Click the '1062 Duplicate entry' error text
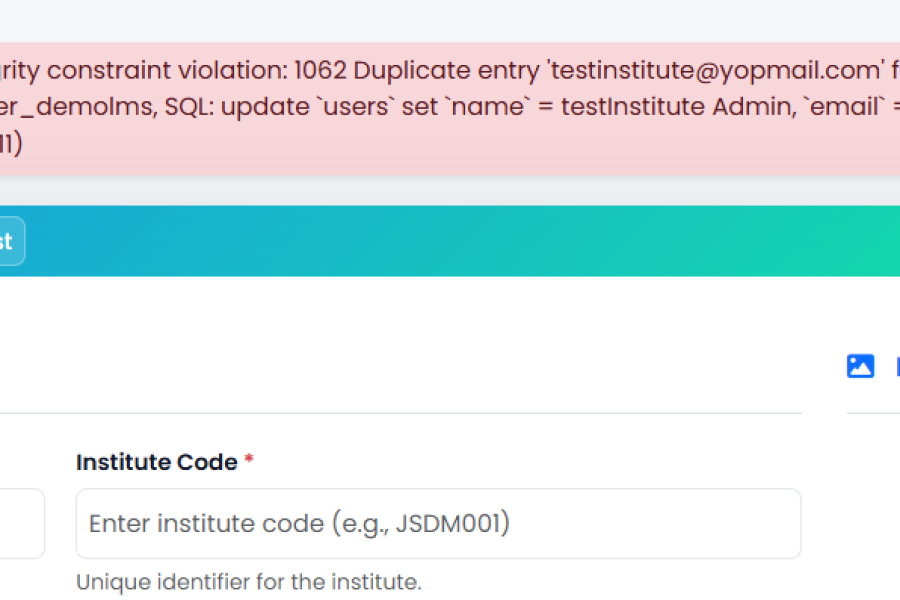Viewport: 900px width, 600px height. (x=418, y=71)
